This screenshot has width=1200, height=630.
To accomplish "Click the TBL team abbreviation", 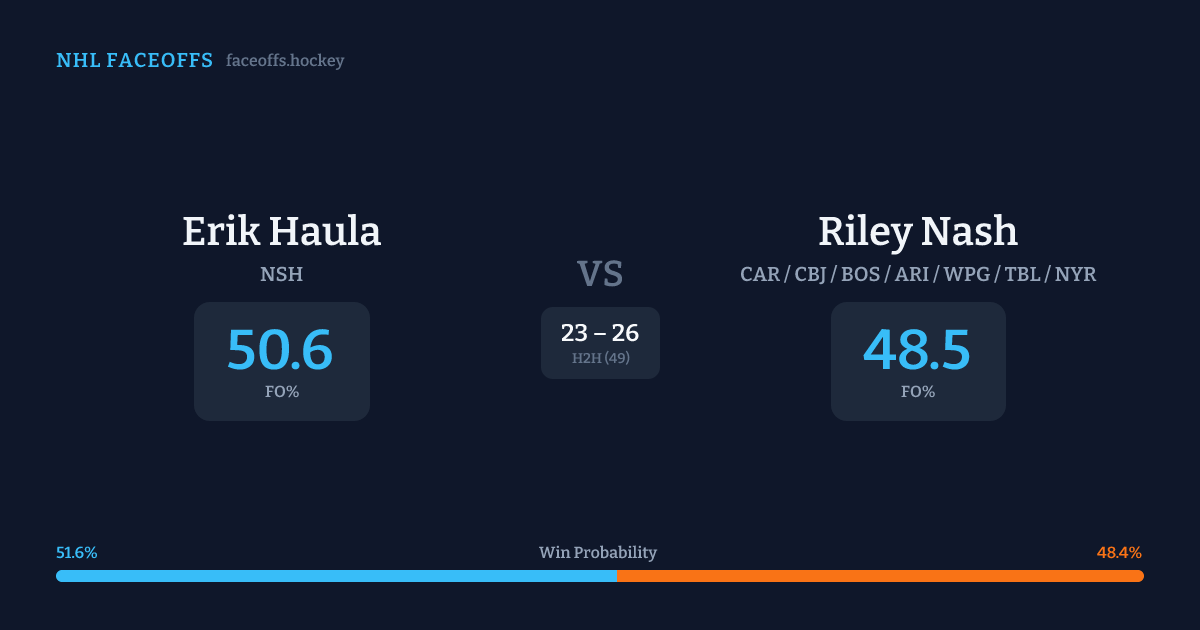I will pyautogui.click(x=1020, y=274).
